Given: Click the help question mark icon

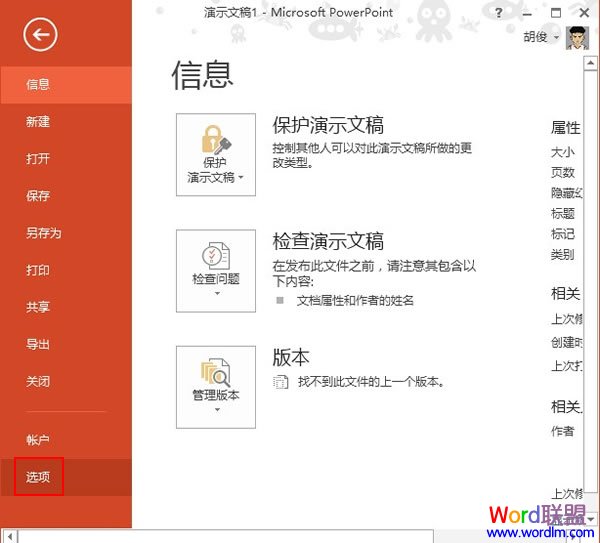Looking at the screenshot, I should [x=498, y=13].
